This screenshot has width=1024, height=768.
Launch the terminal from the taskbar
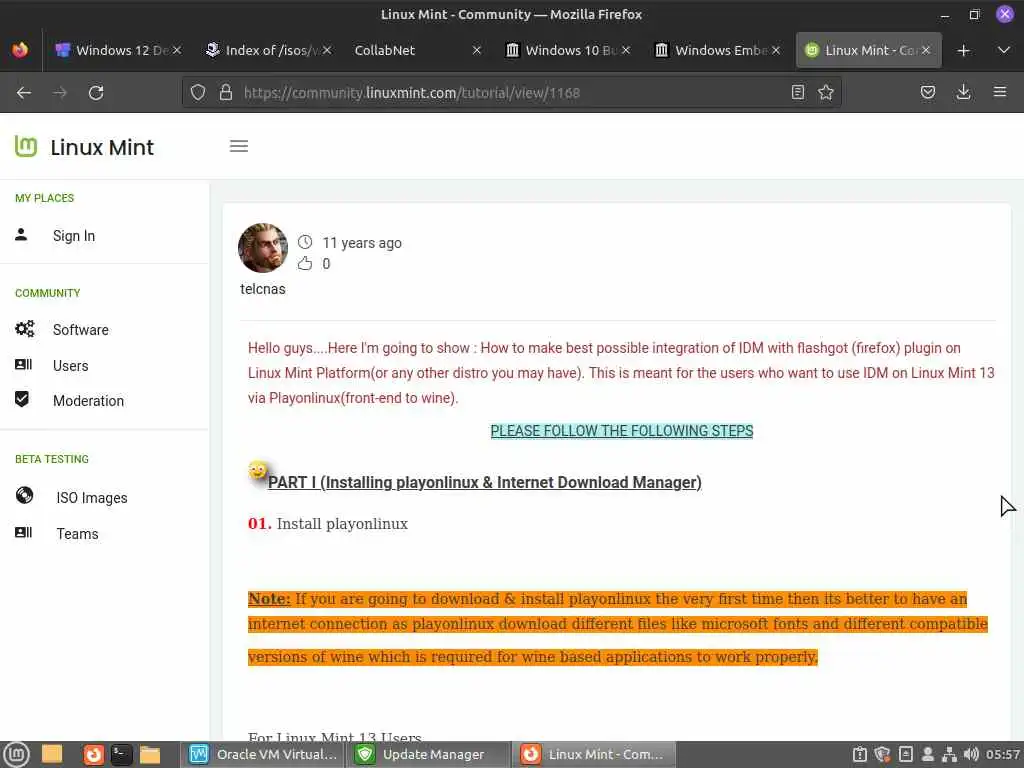point(121,754)
